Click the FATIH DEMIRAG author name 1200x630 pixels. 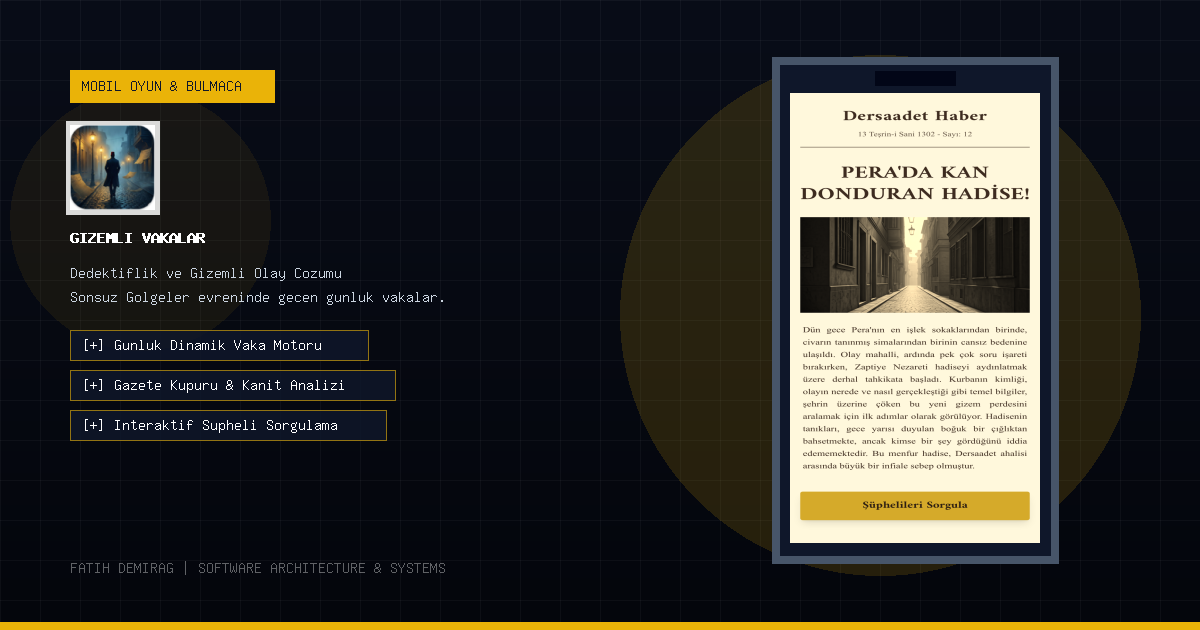pyautogui.click(x=122, y=568)
